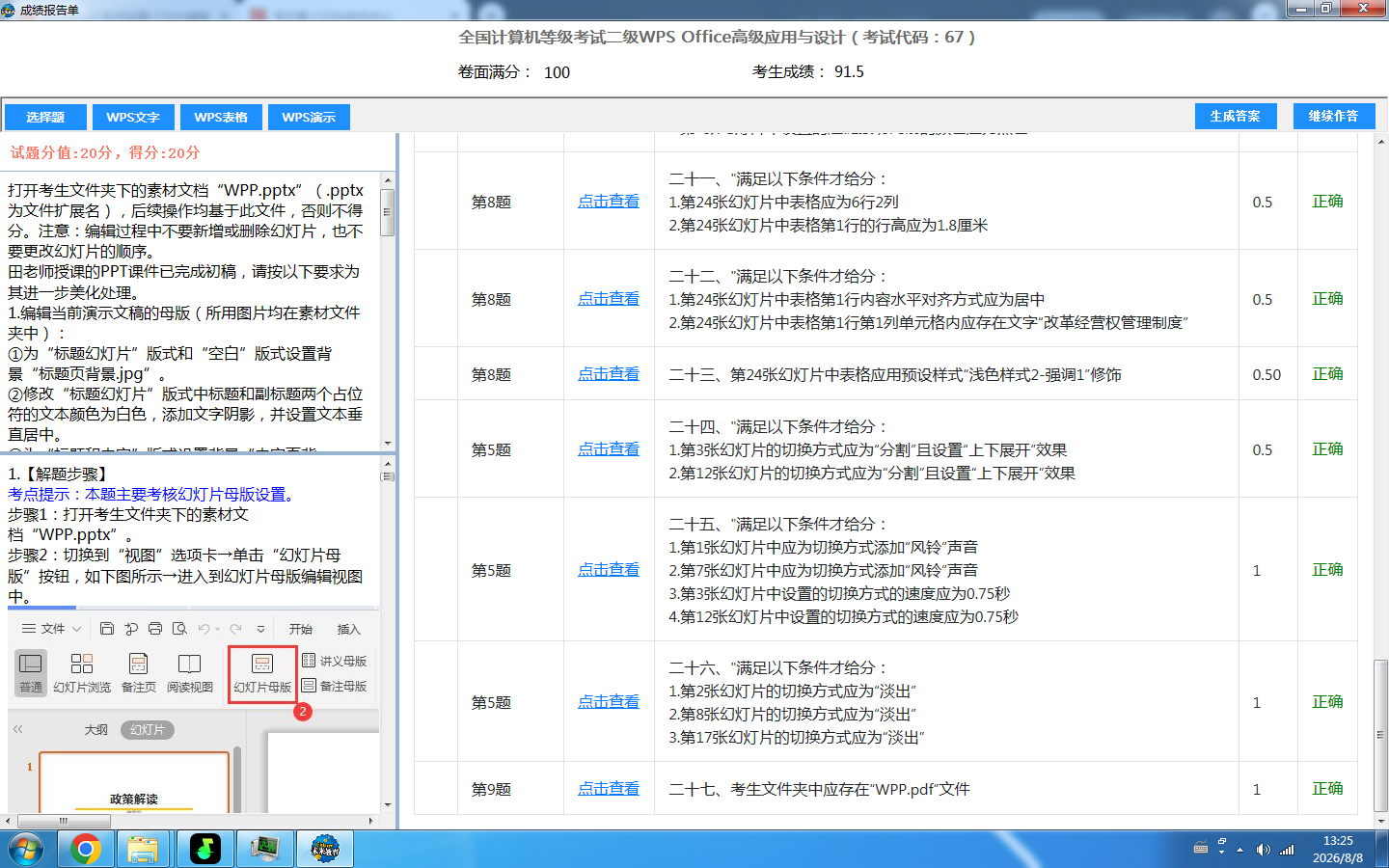Image resolution: width=1389 pixels, height=868 pixels.
Task: Open the network signal tray icon
Action: click(x=1287, y=850)
